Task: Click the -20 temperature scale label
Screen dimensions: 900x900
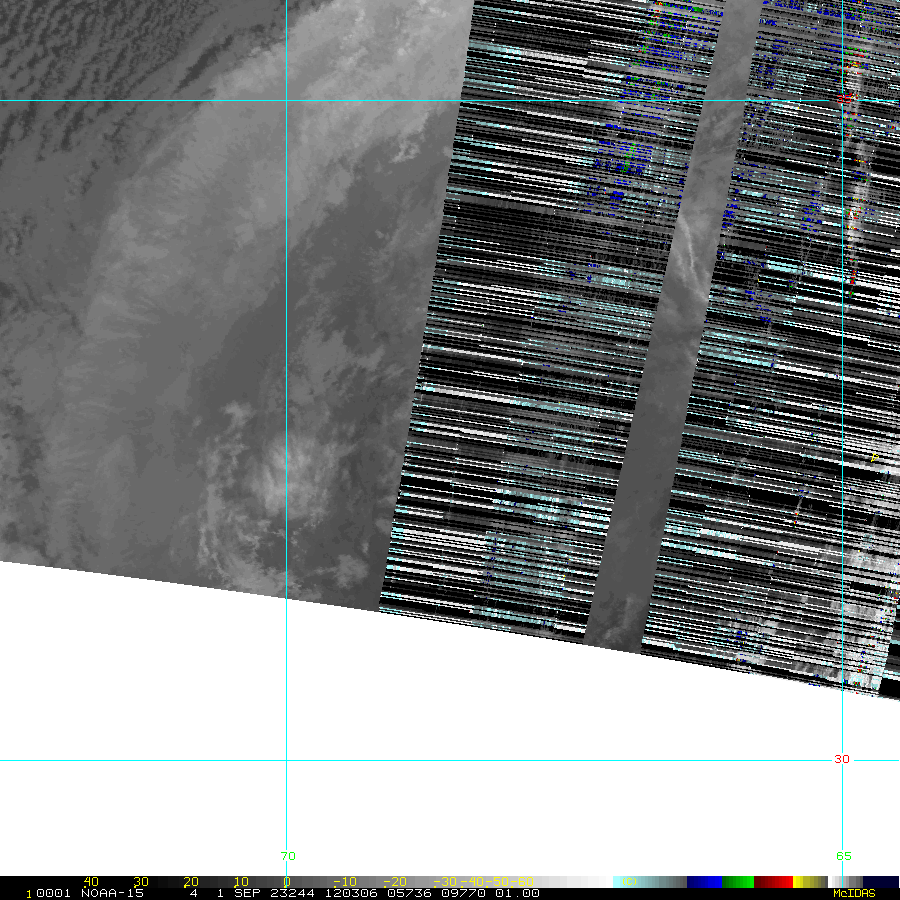Action: coord(392,882)
